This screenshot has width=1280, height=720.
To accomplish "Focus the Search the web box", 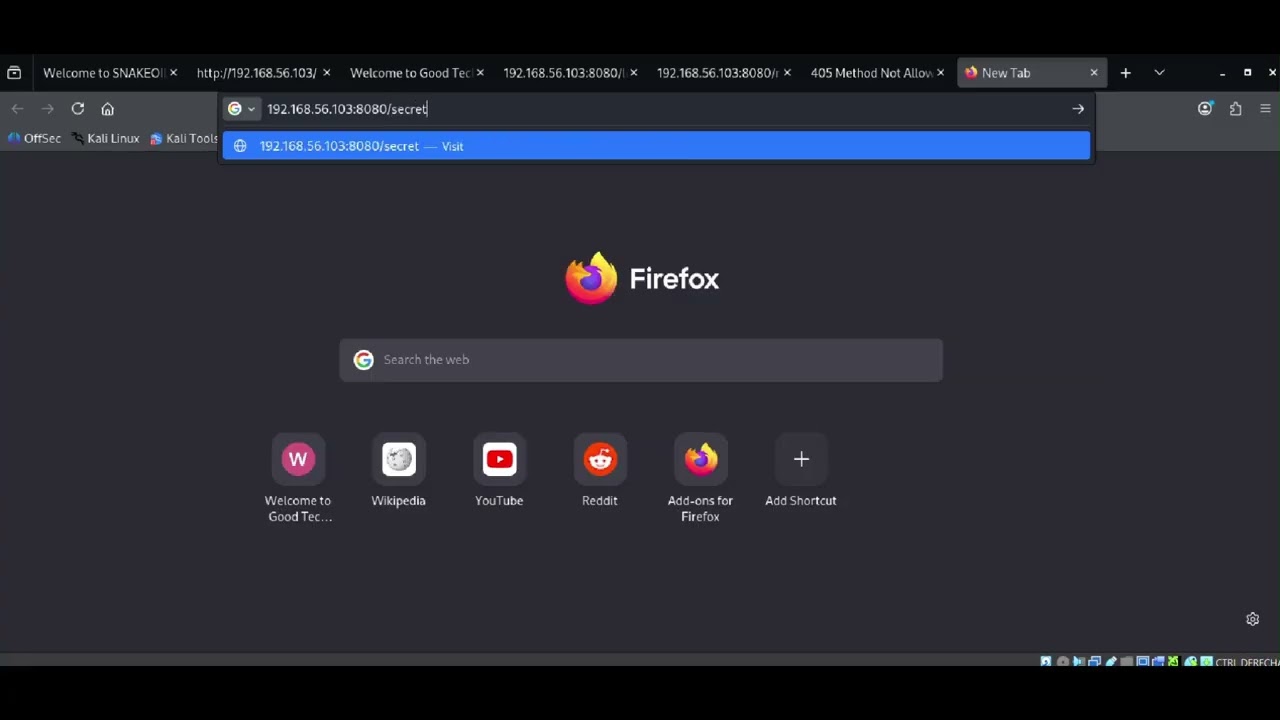I will point(641,360).
